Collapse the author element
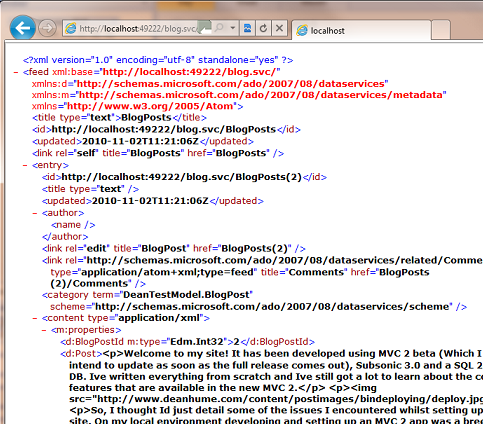The height and width of the screenshot is (425, 483). tap(35, 213)
